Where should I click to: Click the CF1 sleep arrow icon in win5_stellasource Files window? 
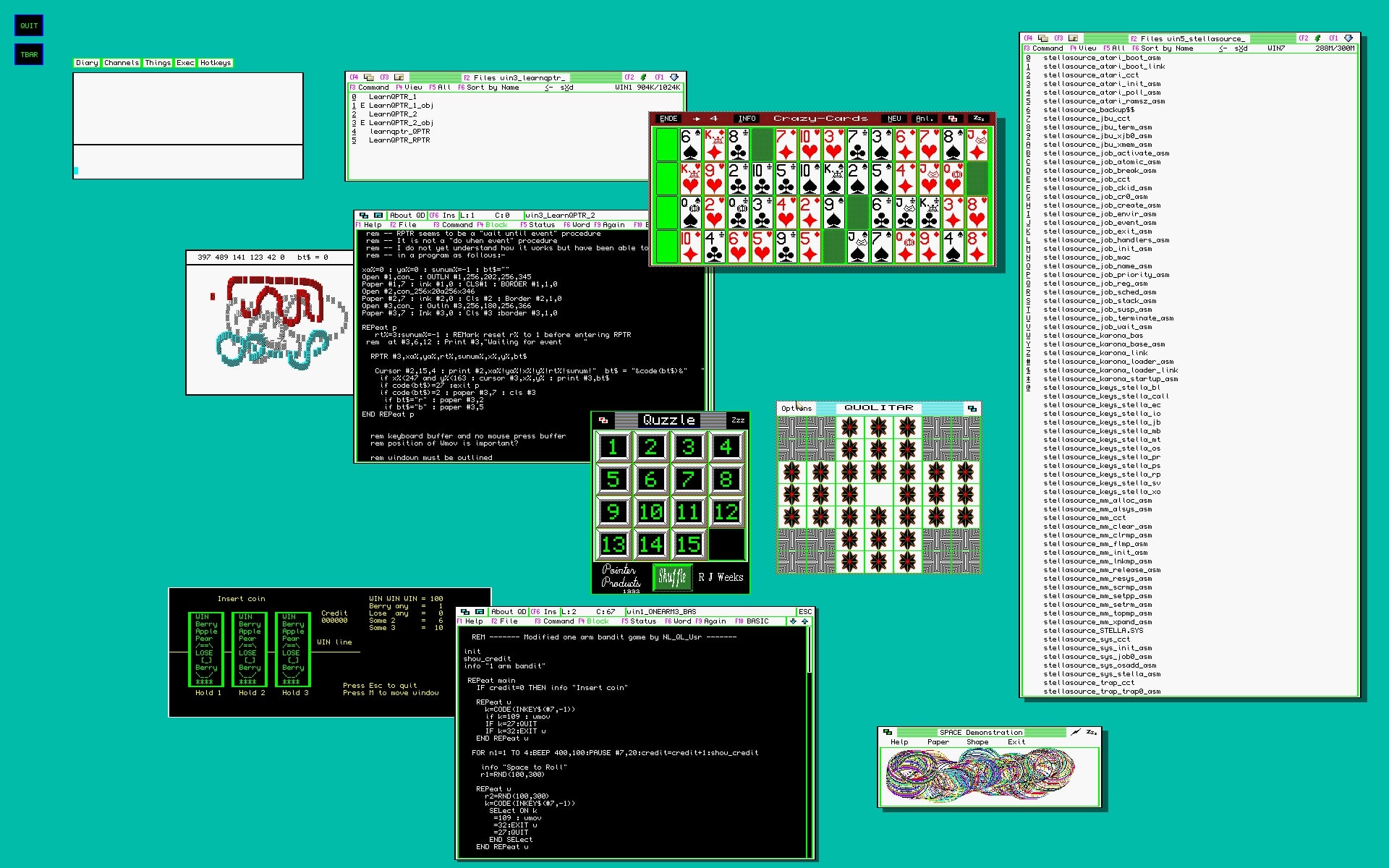tap(1348, 38)
